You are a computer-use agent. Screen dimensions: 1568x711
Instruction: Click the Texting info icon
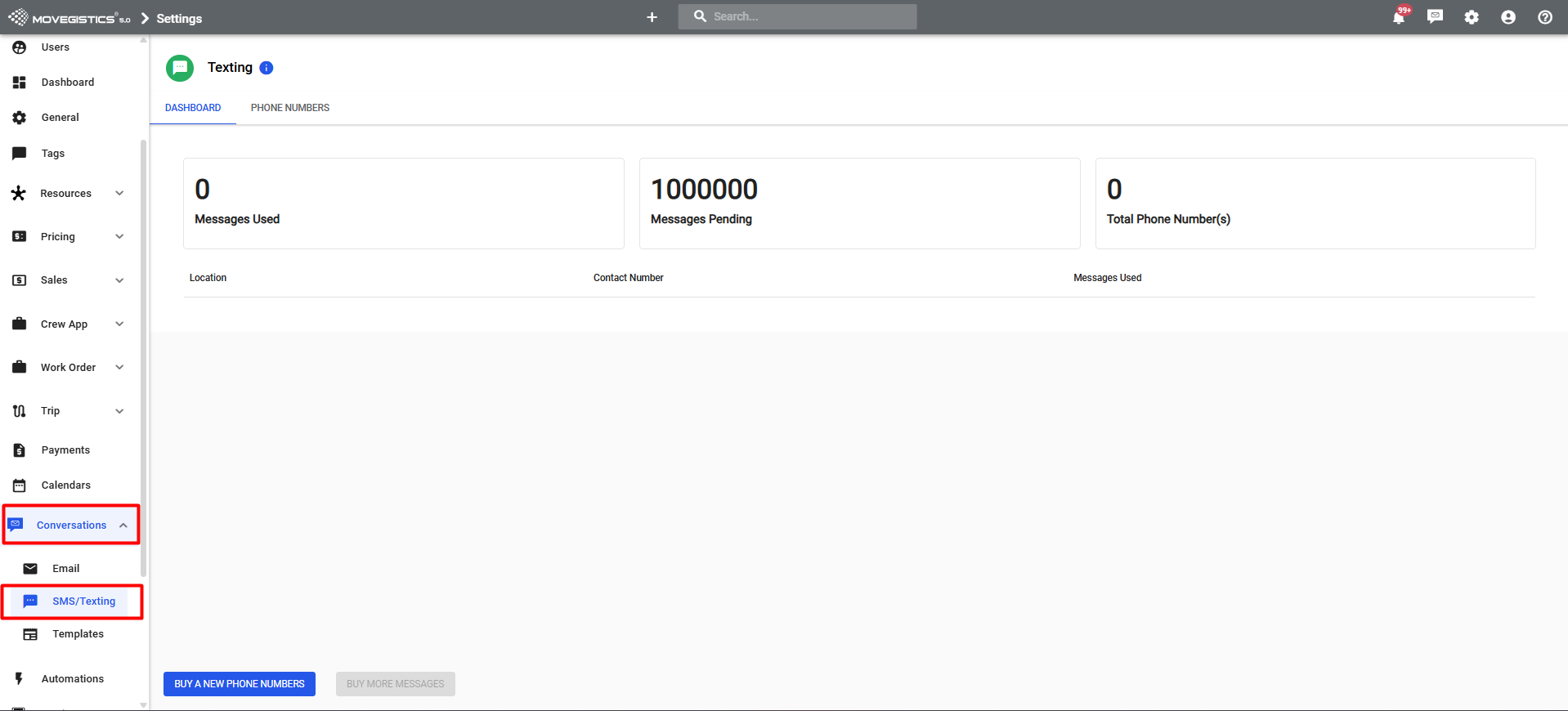(267, 68)
